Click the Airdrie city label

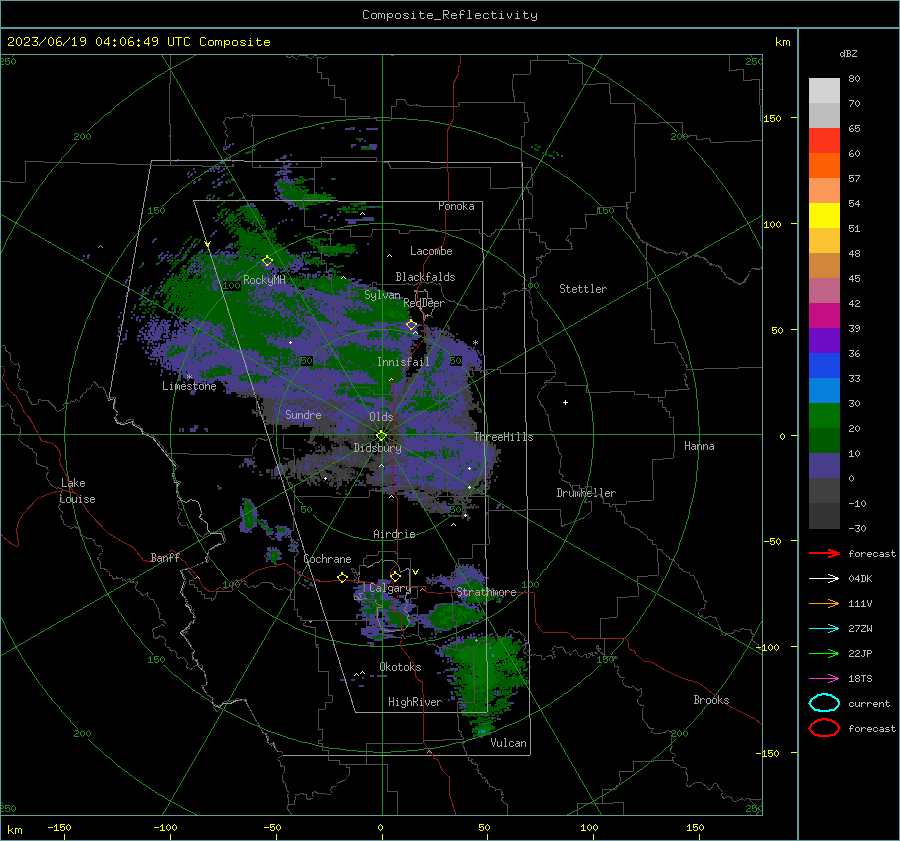click(394, 534)
